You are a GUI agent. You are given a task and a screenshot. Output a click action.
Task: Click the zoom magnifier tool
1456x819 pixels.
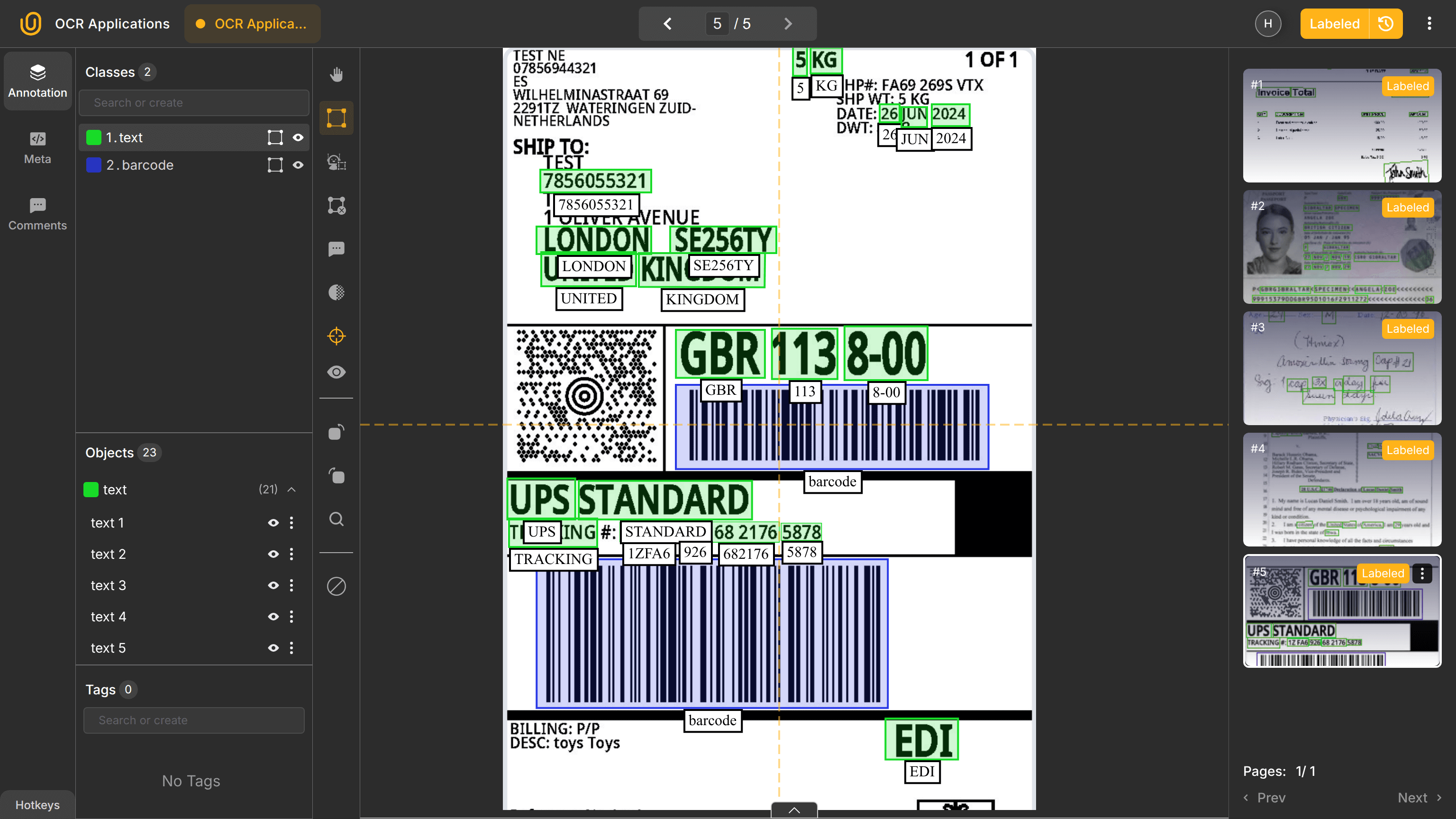[x=337, y=519]
